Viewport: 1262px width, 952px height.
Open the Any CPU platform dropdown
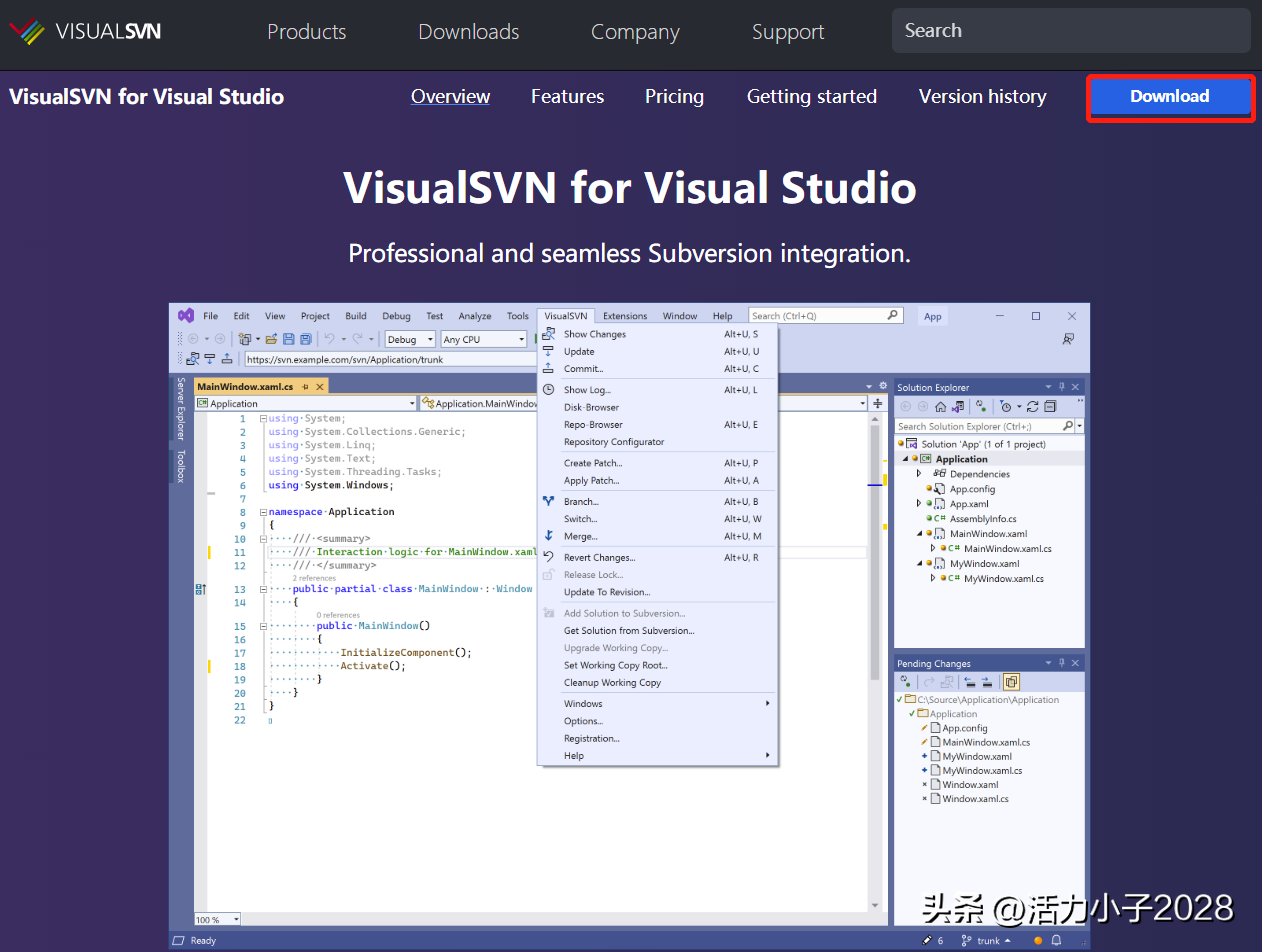pyautogui.click(x=484, y=339)
